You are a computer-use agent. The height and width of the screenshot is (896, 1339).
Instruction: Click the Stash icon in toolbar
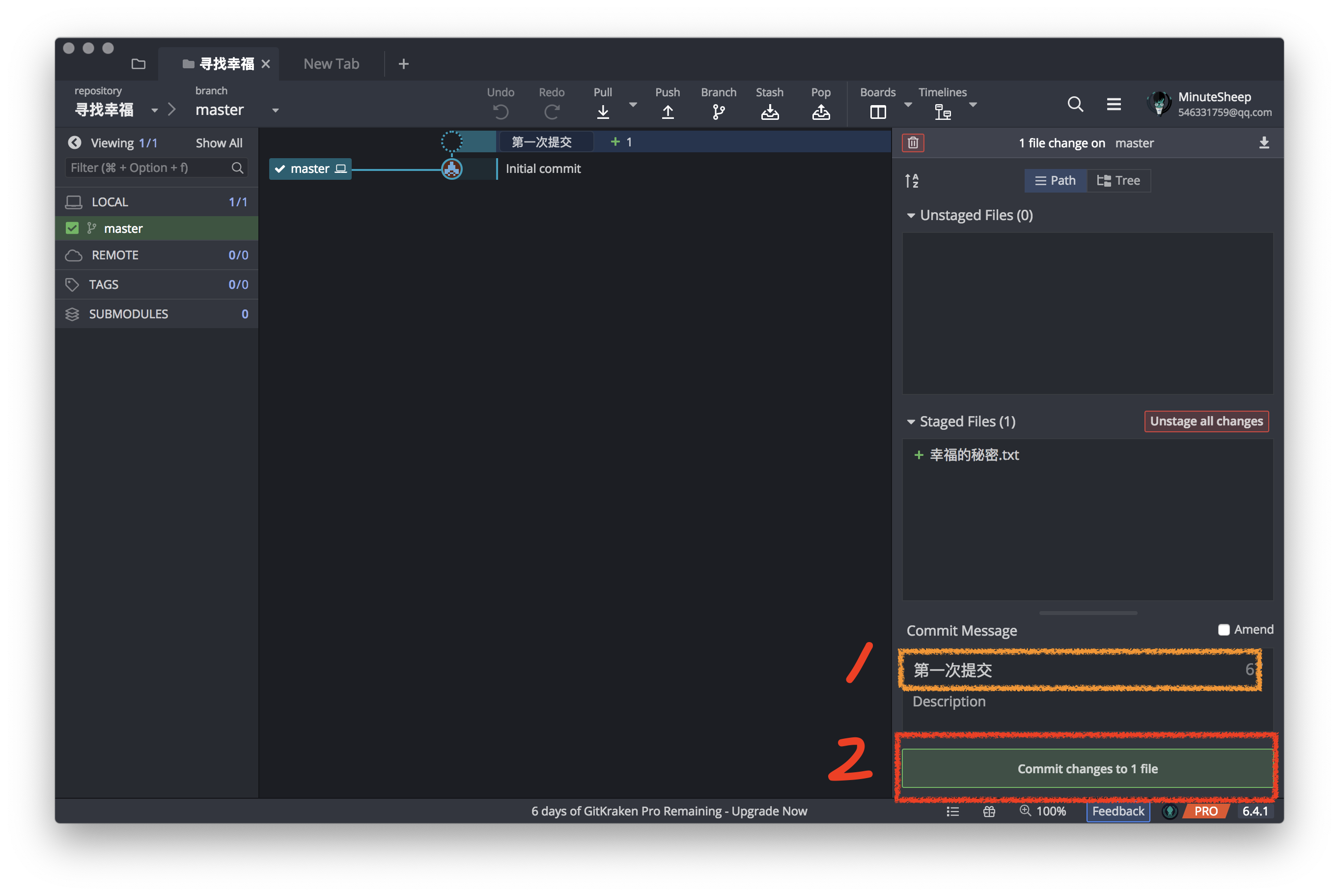[x=770, y=112]
